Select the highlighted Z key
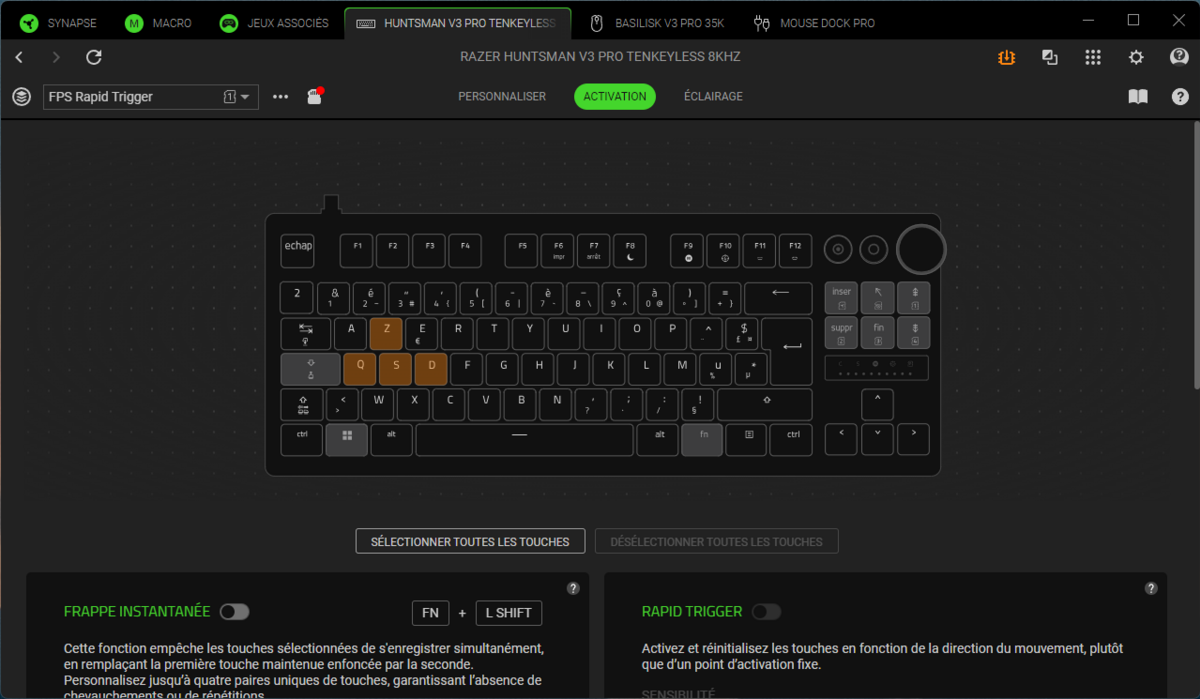Viewport: 1200px width, 699px height. 386,334
